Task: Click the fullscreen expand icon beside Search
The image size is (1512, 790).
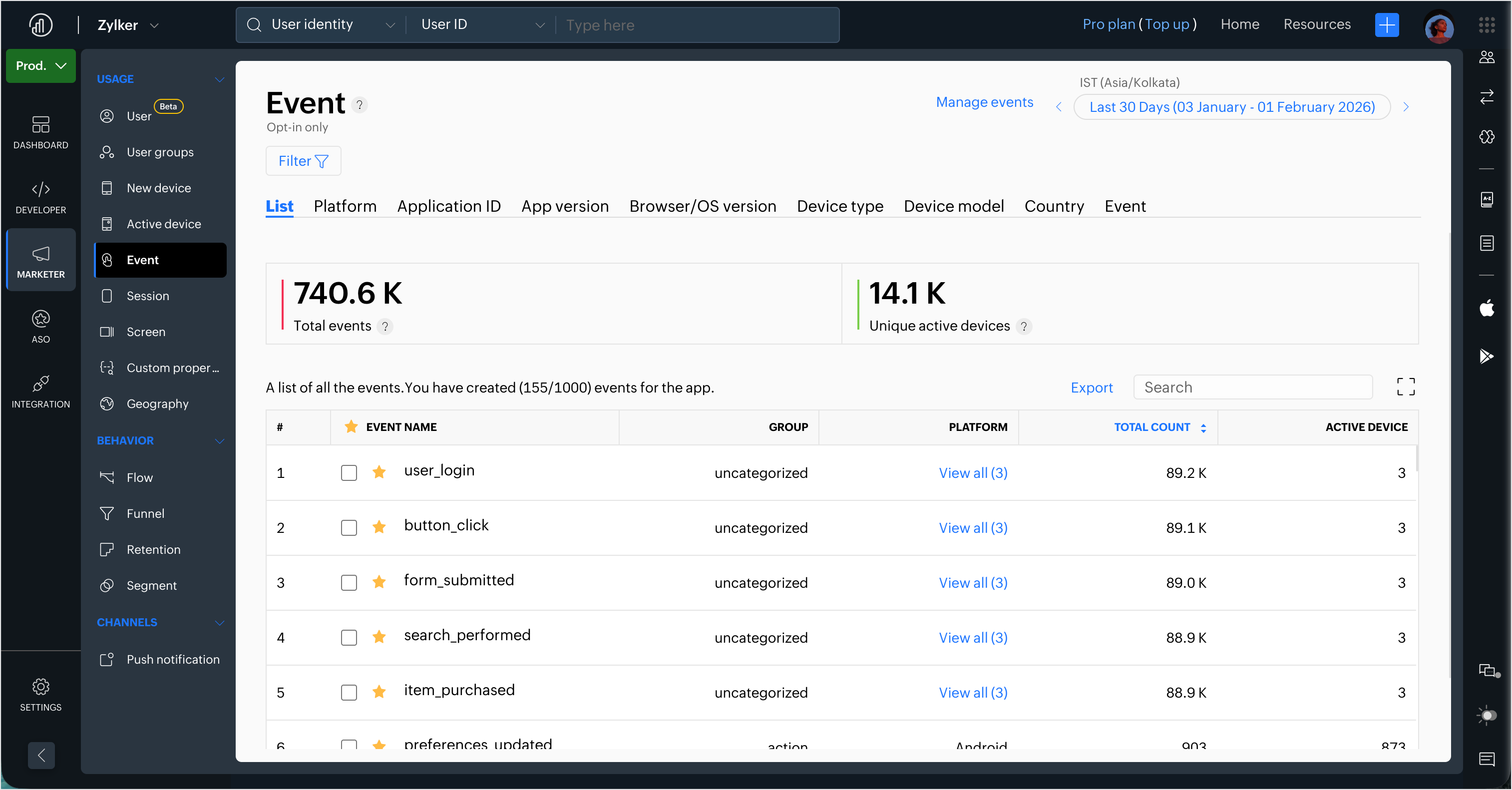Action: [x=1405, y=387]
